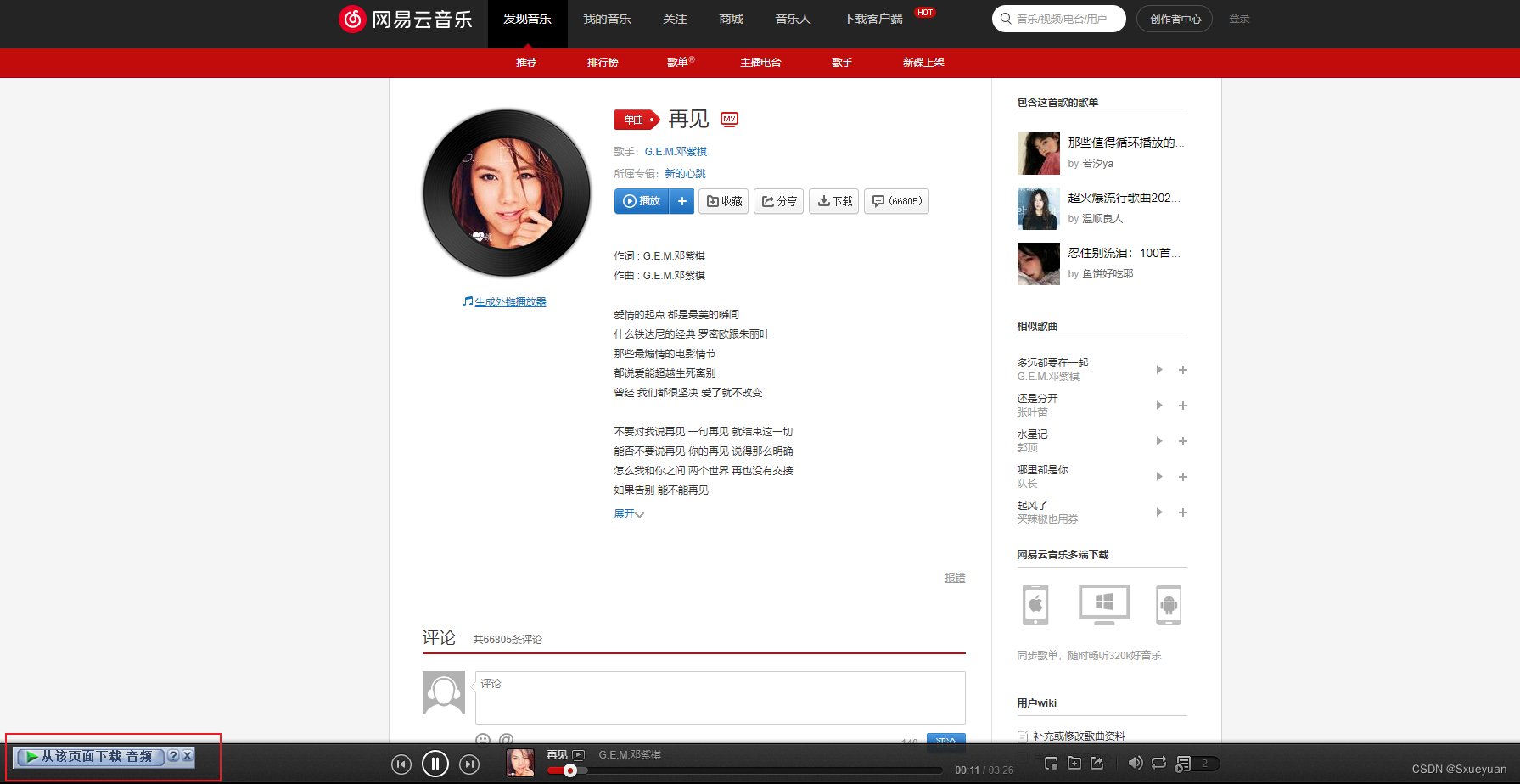Click the 从该页面下载 音频 download button
The width and height of the screenshot is (1520, 784).
click(89, 756)
